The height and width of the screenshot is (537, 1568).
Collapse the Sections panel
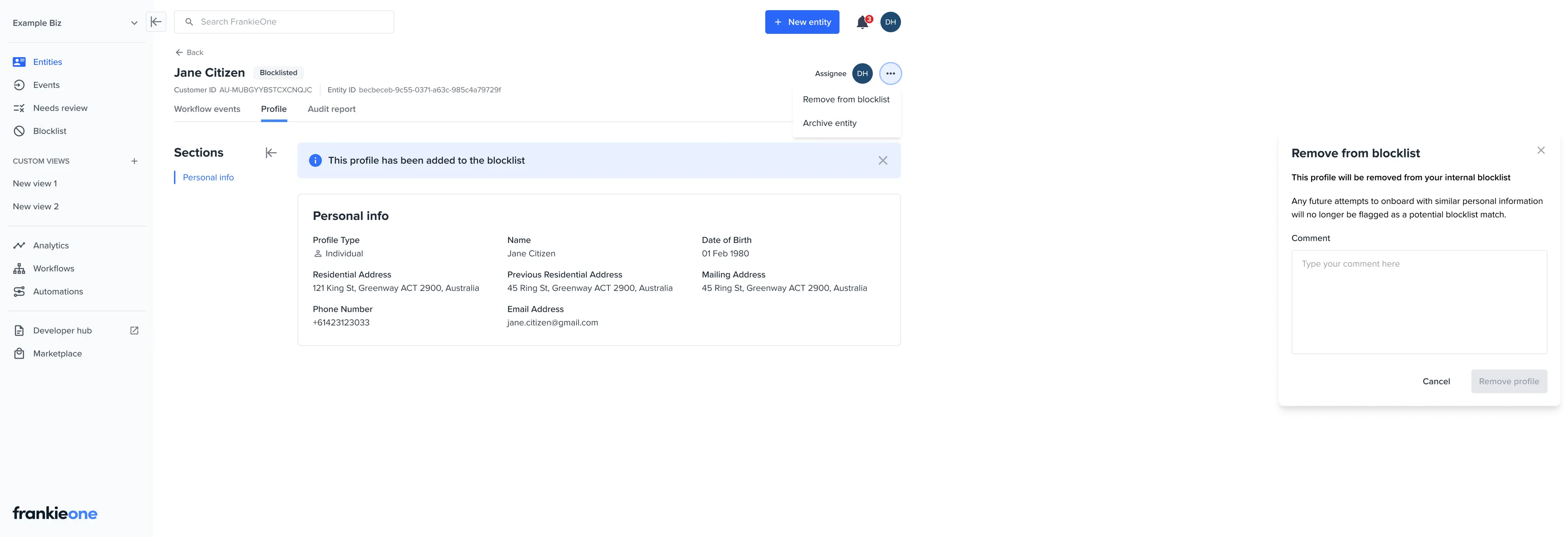(x=271, y=153)
